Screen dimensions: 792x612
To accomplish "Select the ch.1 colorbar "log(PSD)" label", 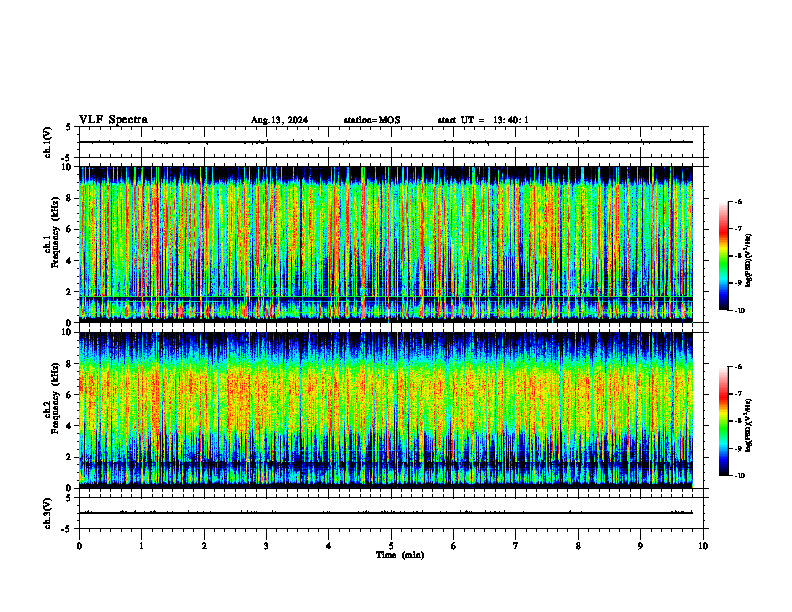I will click(749, 261).
